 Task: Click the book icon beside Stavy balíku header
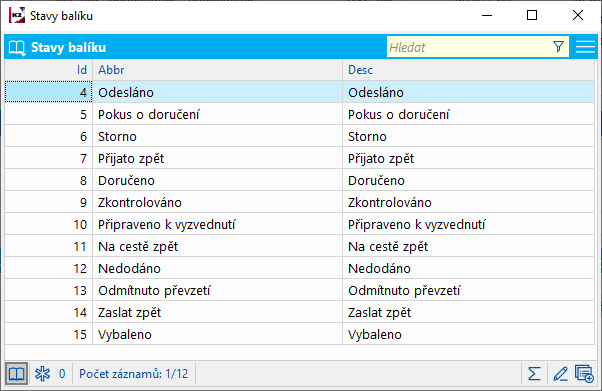pos(17,48)
